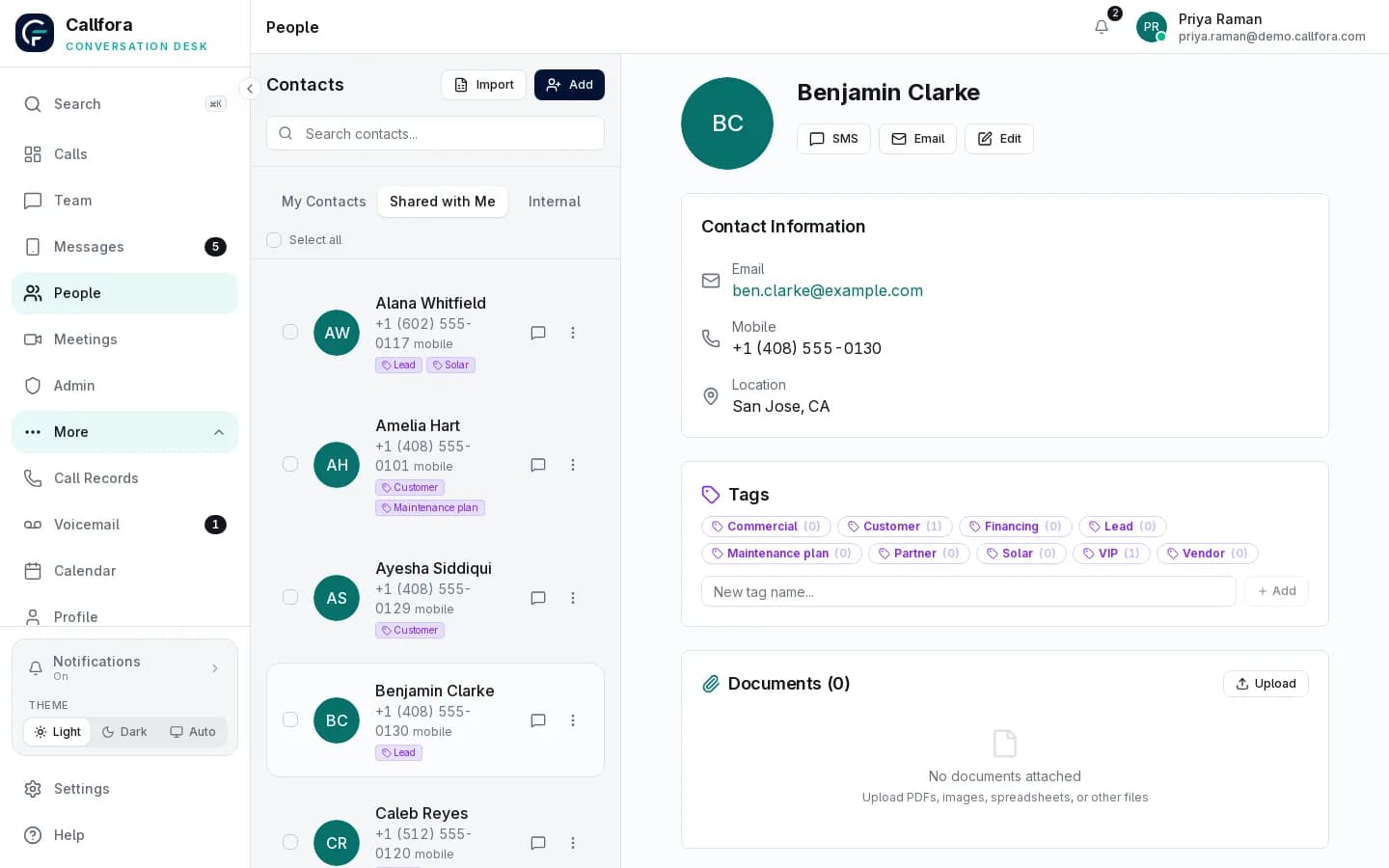
Task: Open the three-dot menu for Benjamin Clarke row
Action: point(573,720)
